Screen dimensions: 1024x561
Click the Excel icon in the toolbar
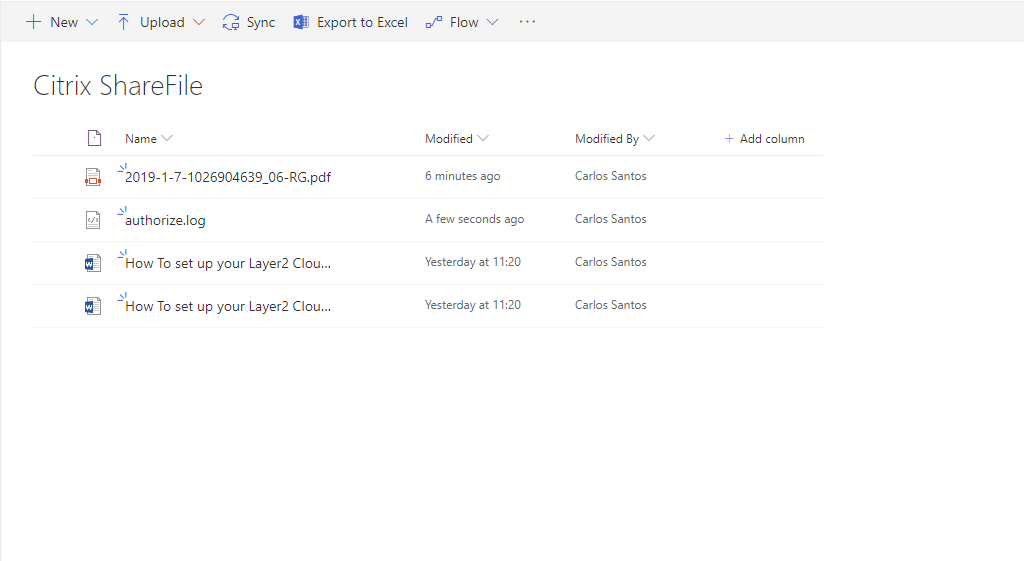[x=301, y=22]
